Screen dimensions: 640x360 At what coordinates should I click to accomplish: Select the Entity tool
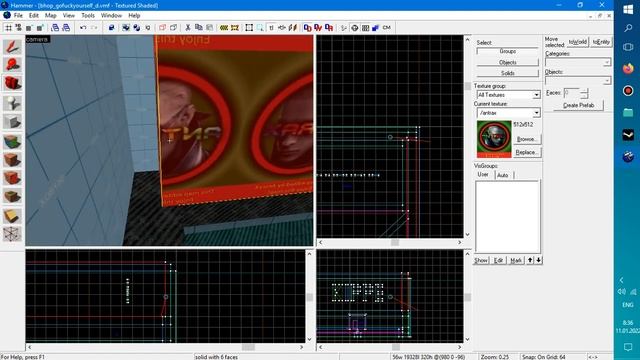tap(12, 102)
